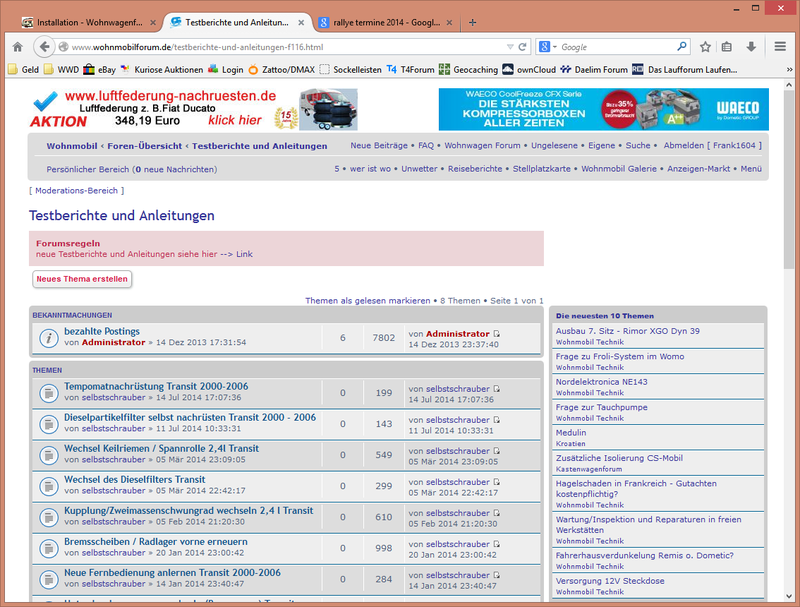Viewport: 800px width, 607px height.
Task: Open Tempomatnachrüstung Transit 2000-2006 topic
Action: click(x=156, y=387)
